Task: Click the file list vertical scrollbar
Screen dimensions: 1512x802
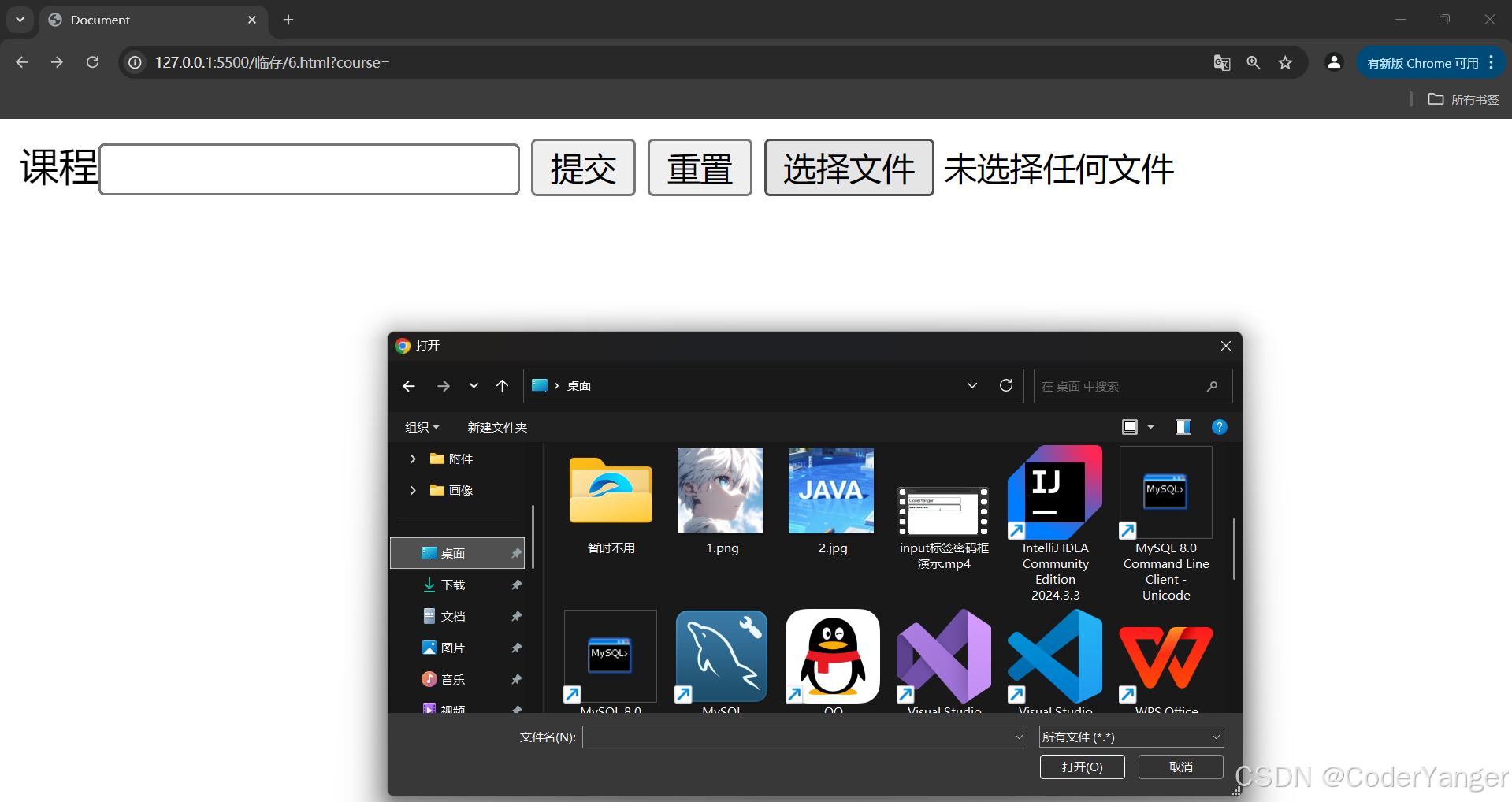Action: click(x=1234, y=549)
